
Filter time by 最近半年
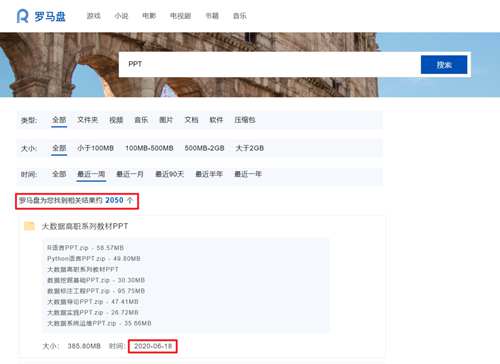click(x=209, y=174)
